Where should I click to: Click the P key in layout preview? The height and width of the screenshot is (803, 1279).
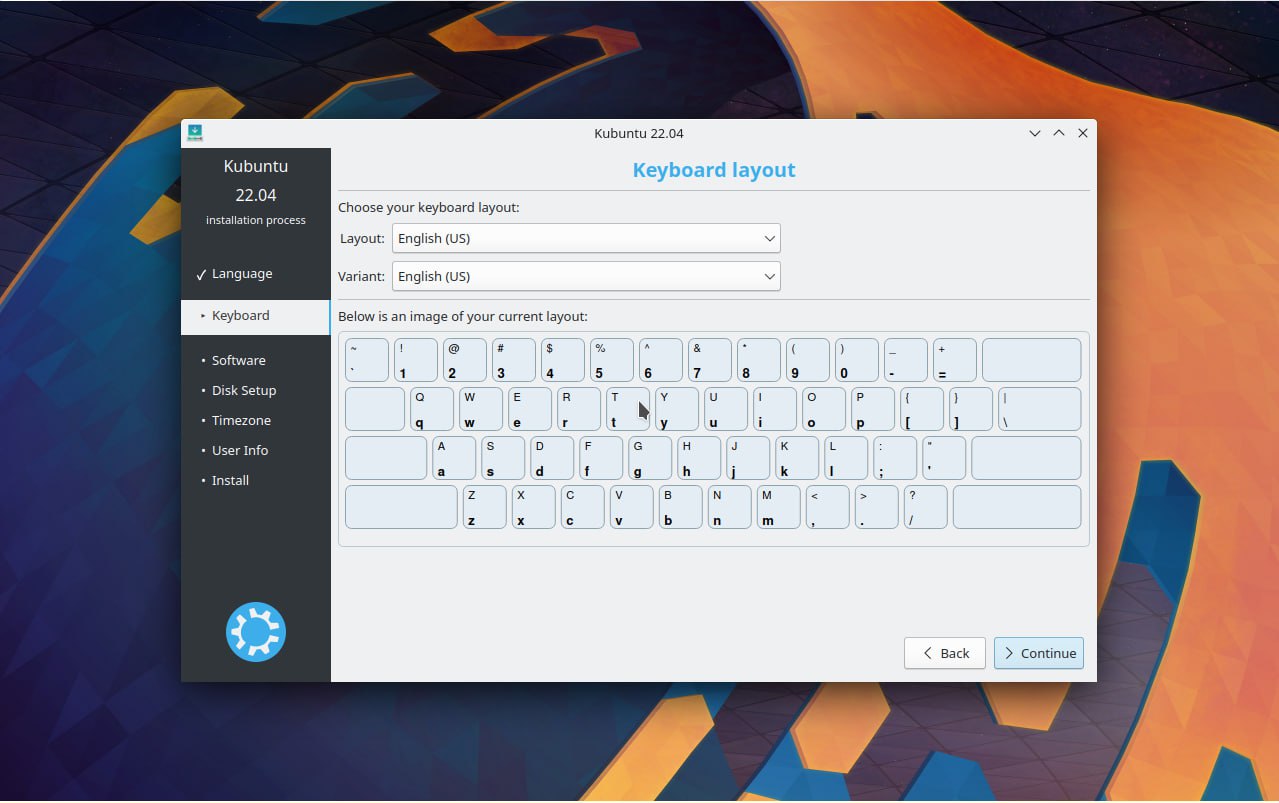[x=873, y=409]
